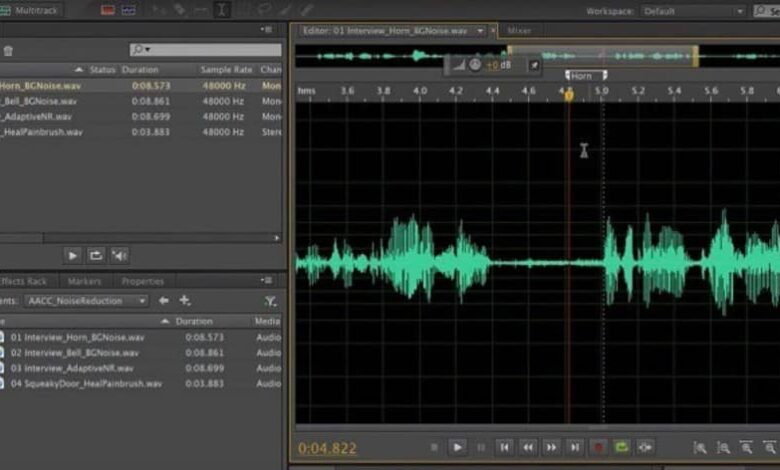Switch to the Properties tab
The height and width of the screenshot is (470, 780).
[143, 282]
